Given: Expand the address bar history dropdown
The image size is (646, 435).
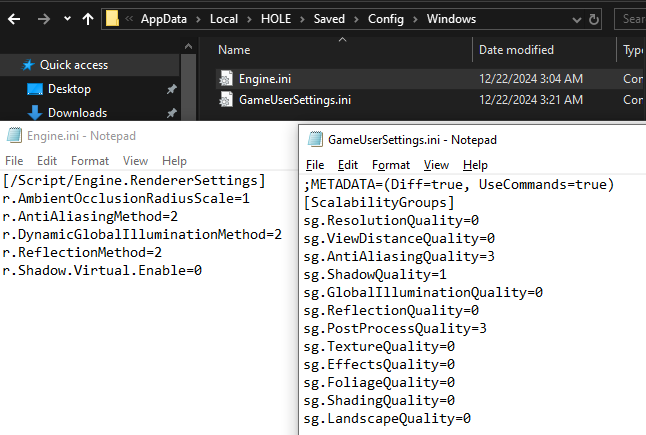Looking at the screenshot, I should coord(575,18).
